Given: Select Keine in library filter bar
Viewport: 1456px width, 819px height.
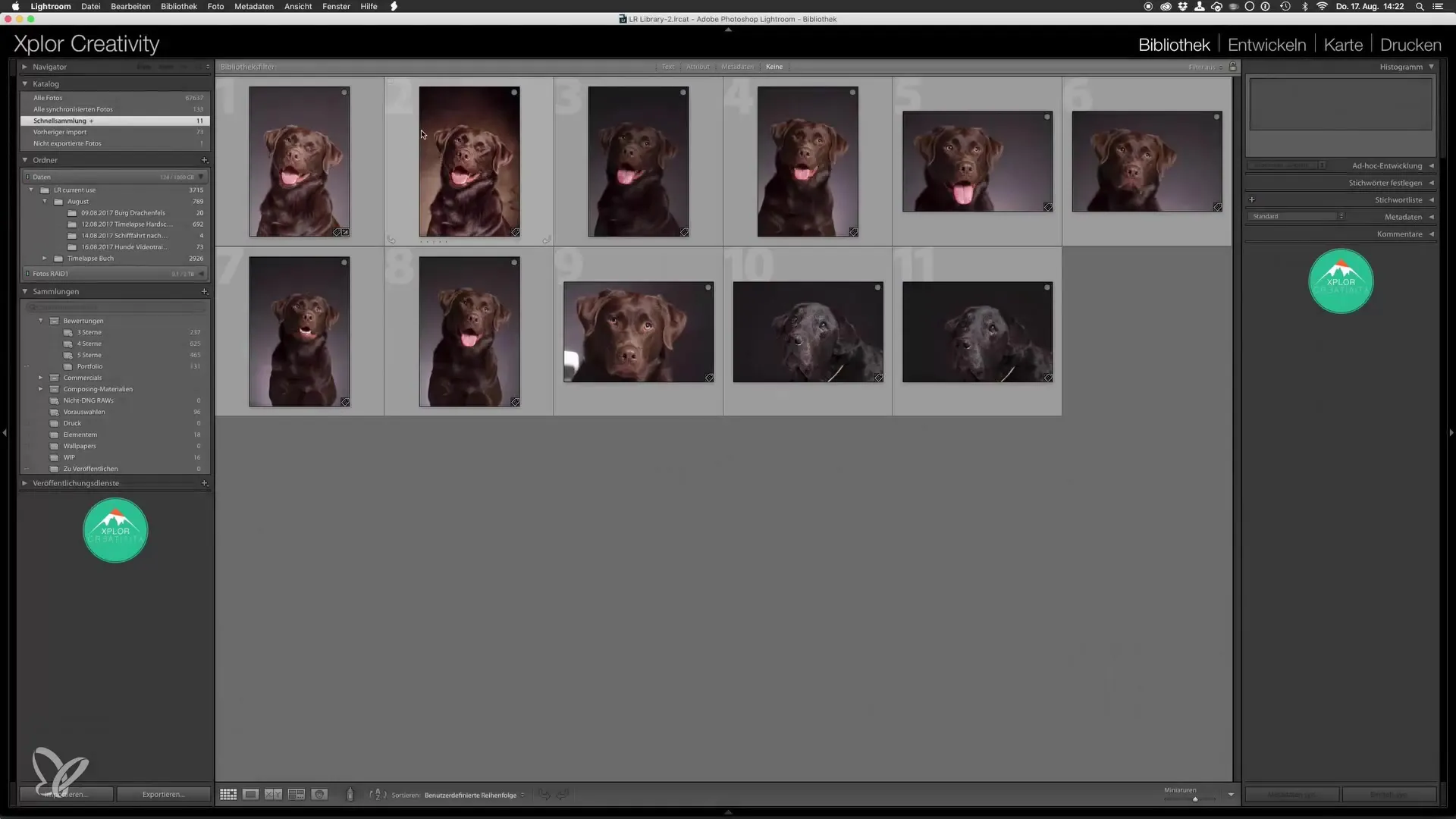Looking at the screenshot, I should pyautogui.click(x=774, y=67).
